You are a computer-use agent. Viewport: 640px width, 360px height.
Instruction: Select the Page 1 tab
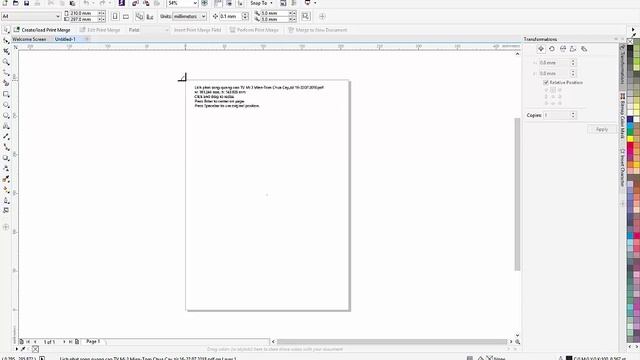tap(93, 341)
